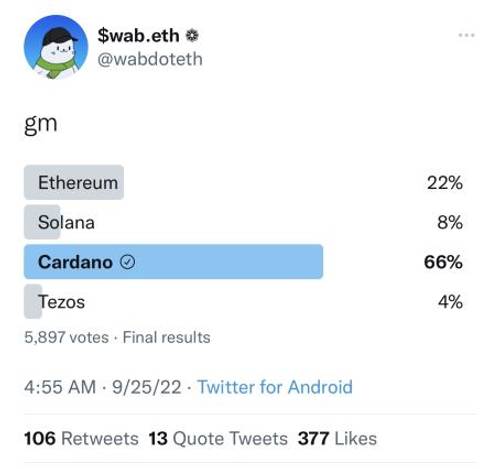The image size is (500, 469).
Task: Click the Final results label
Action: 166,337
